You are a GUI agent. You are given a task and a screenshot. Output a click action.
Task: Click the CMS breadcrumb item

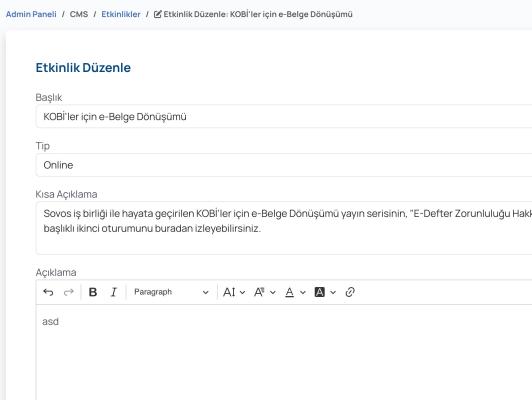pyautogui.click(x=79, y=14)
